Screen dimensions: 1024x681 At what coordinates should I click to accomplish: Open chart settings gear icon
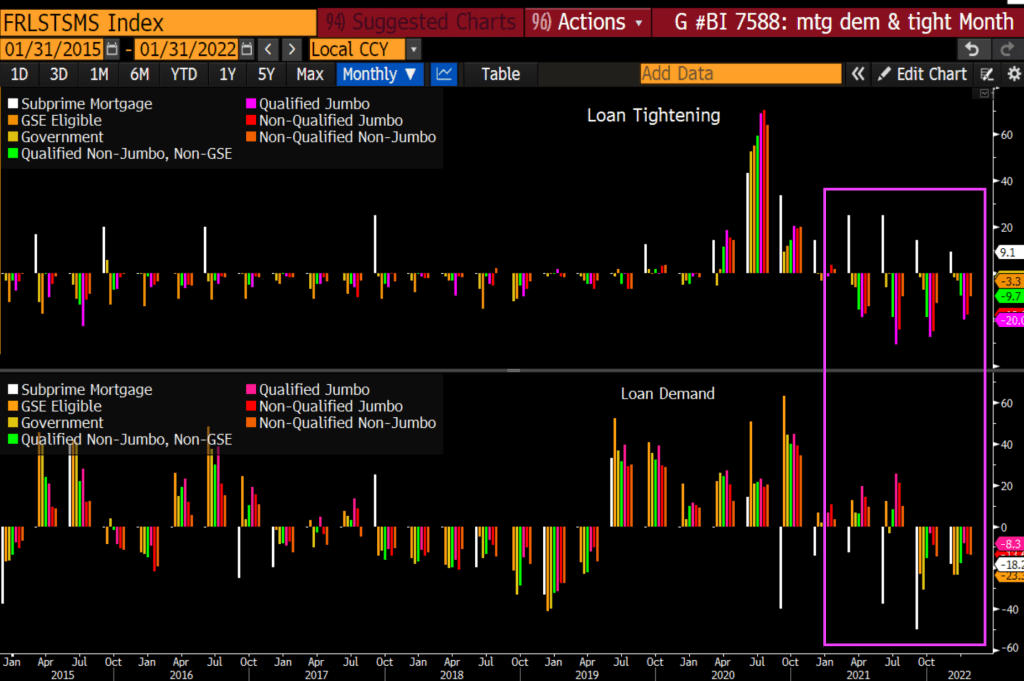1013,73
